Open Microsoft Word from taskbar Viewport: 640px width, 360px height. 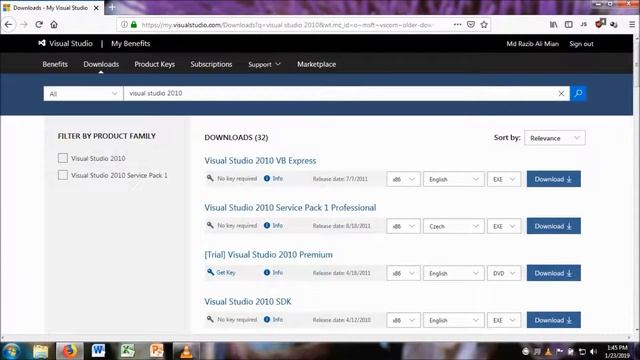coord(98,351)
